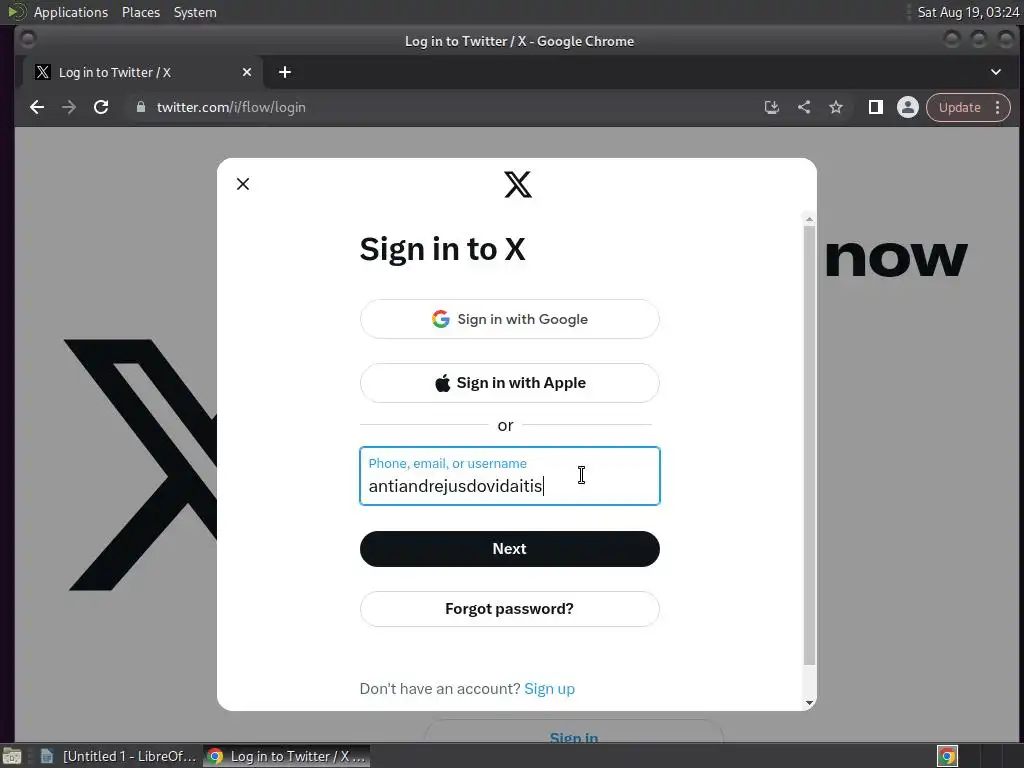Click the window menu button in title bar
The height and width of the screenshot is (768, 1024).
coord(27,39)
